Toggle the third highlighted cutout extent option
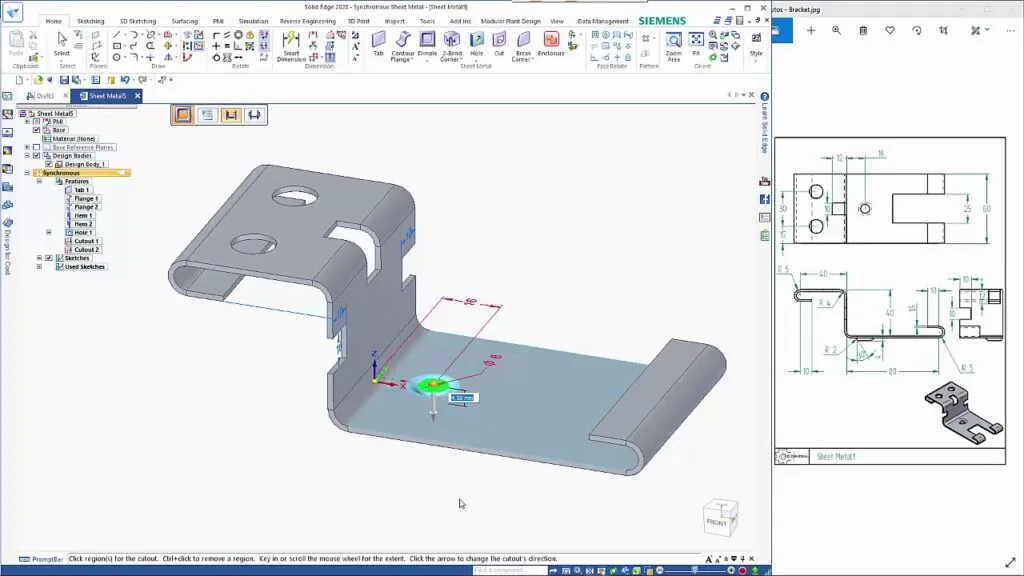This screenshot has width=1024, height=576. (231, 115)
